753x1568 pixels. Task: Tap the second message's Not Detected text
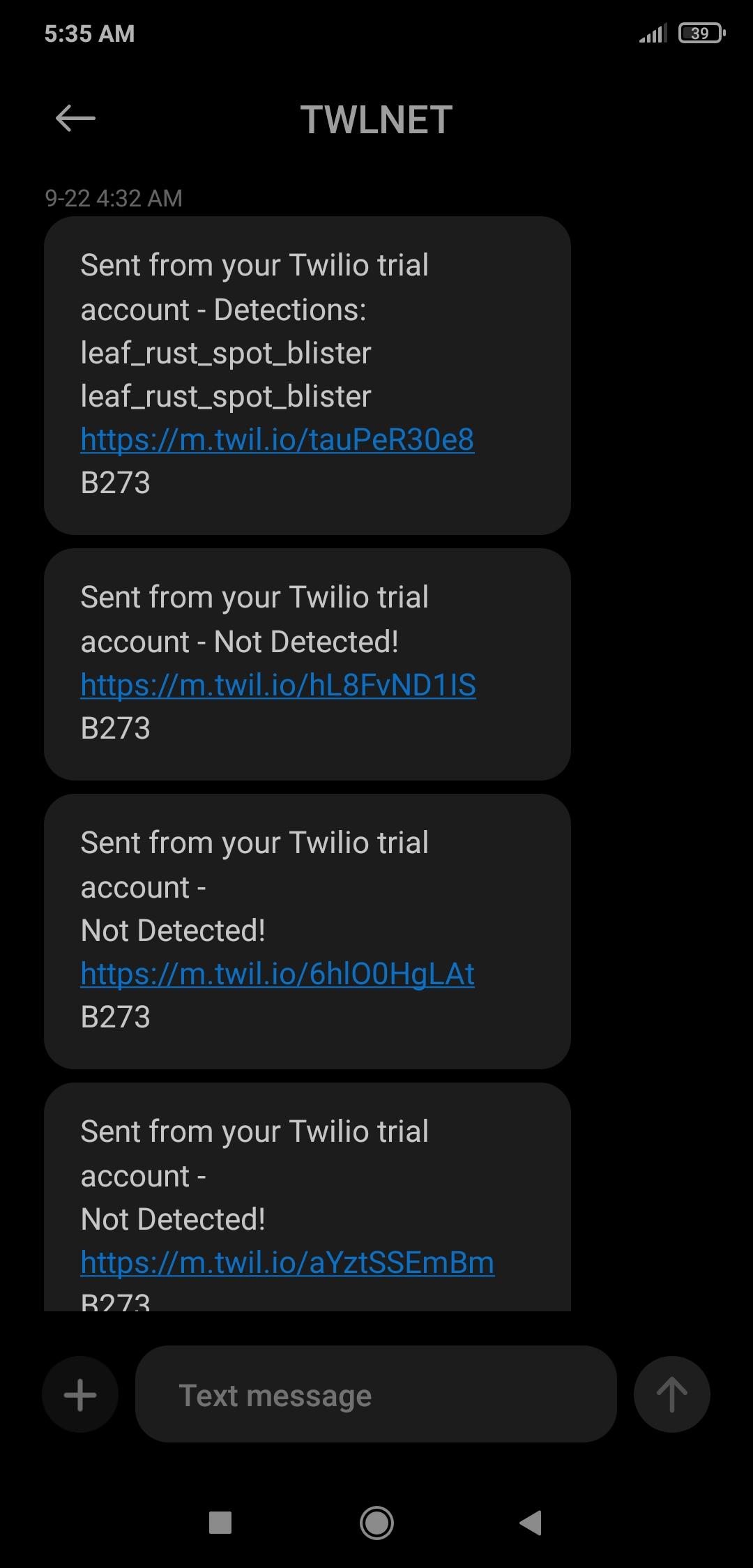306,642
